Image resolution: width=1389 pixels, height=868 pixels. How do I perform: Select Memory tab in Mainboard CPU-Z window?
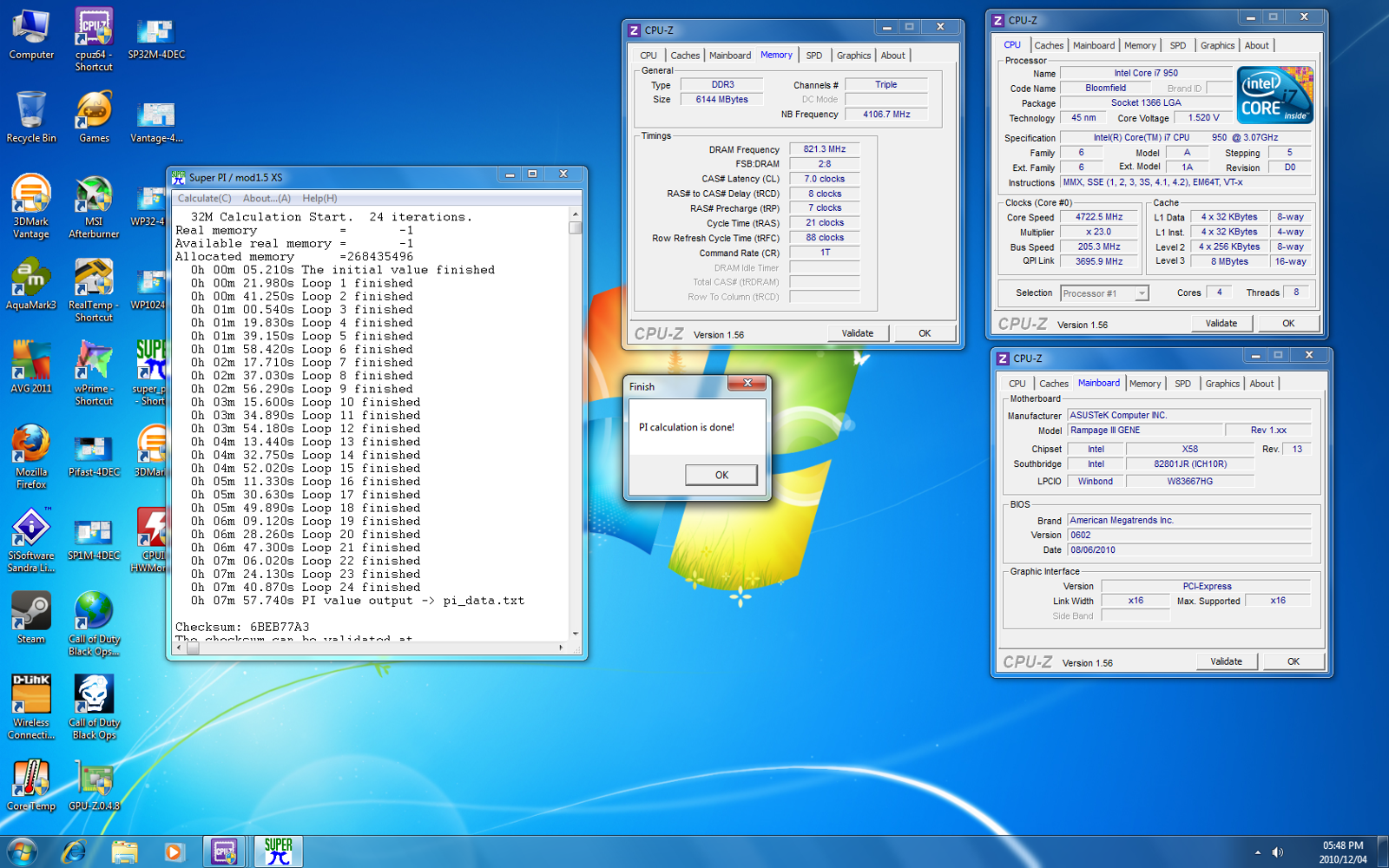[x=1145, y=384]
